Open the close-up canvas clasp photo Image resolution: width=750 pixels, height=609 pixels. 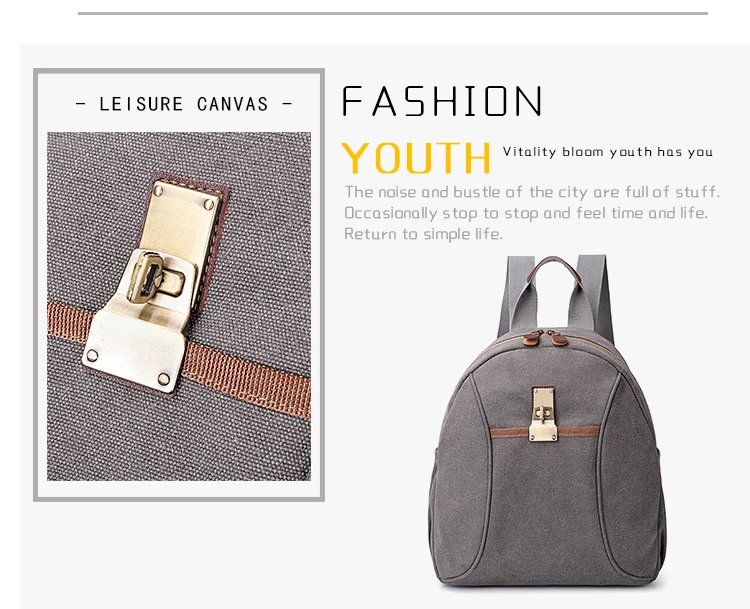[179, 306]
